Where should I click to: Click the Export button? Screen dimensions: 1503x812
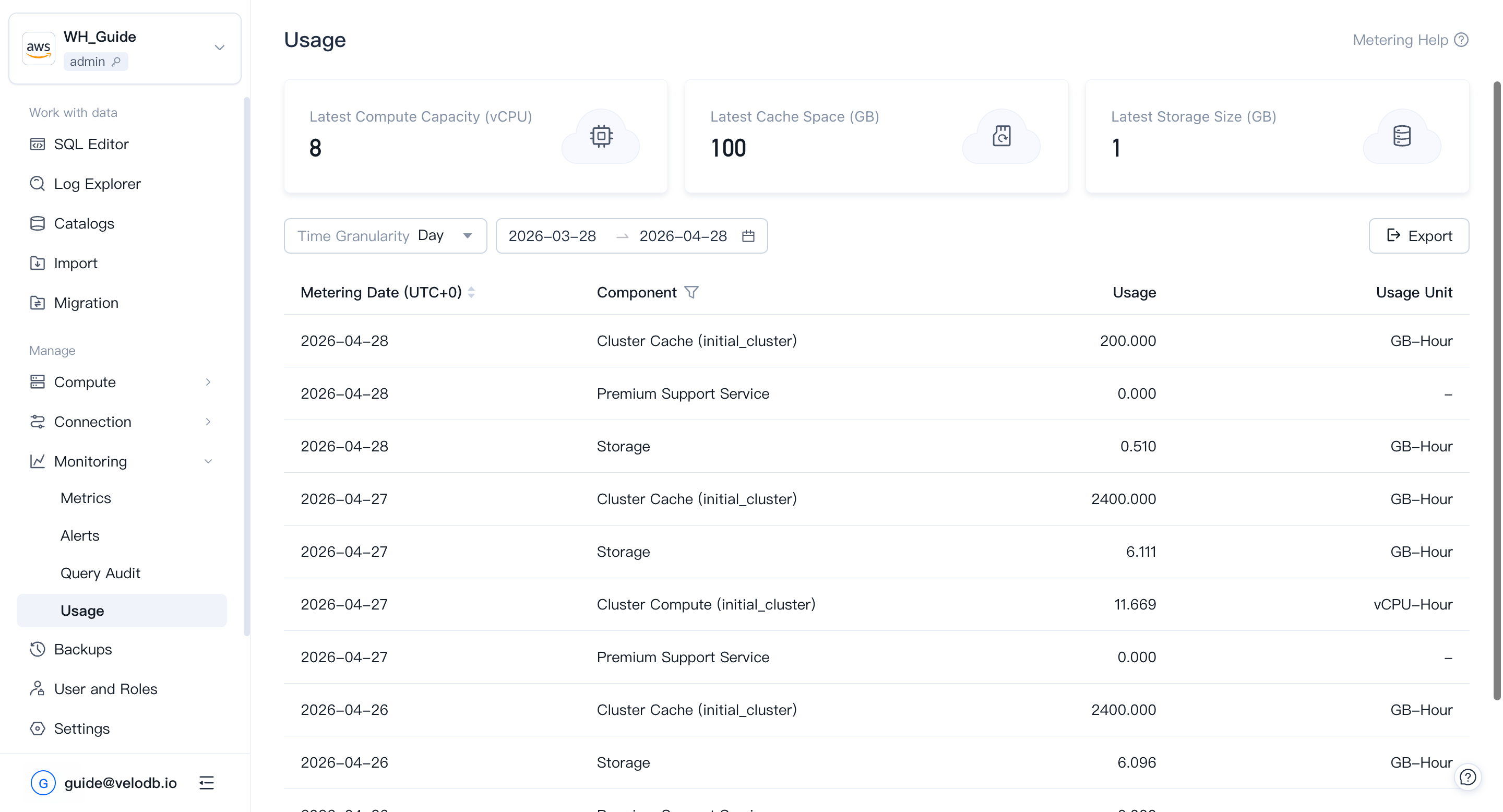point(1418,236)
